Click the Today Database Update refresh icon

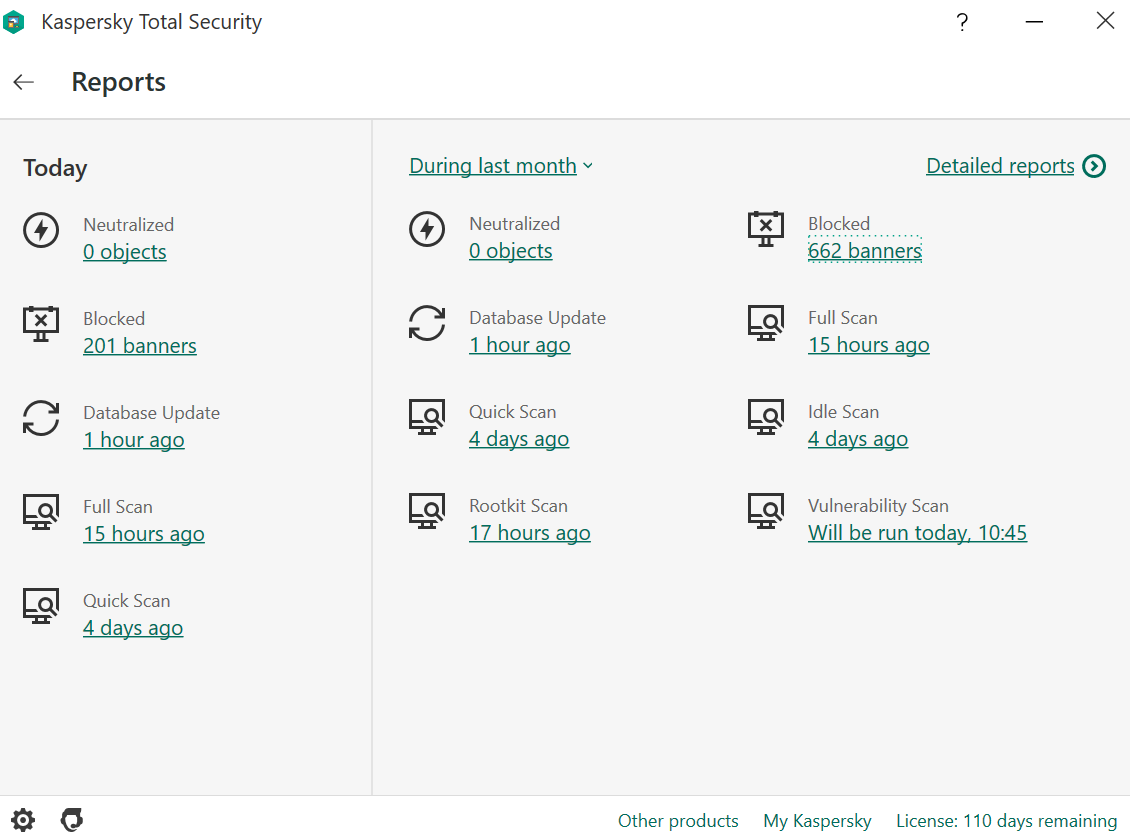[x=41, y=418]
